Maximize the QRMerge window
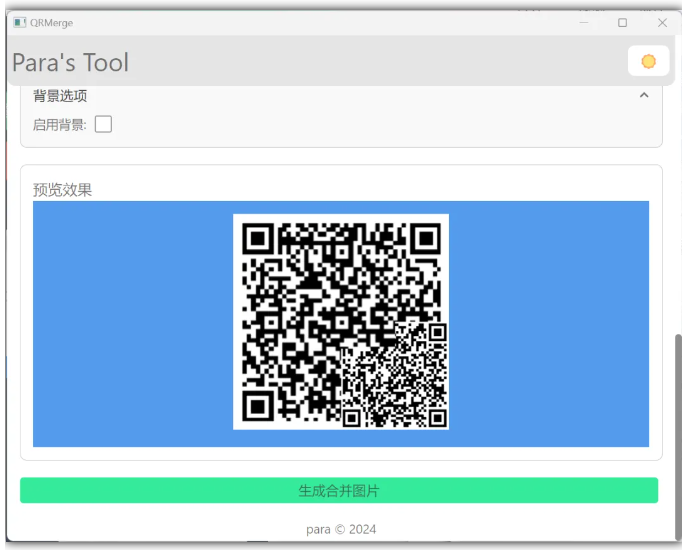This screenshot has width=691, height=550. pyautogui.click(x=622, y=22)
